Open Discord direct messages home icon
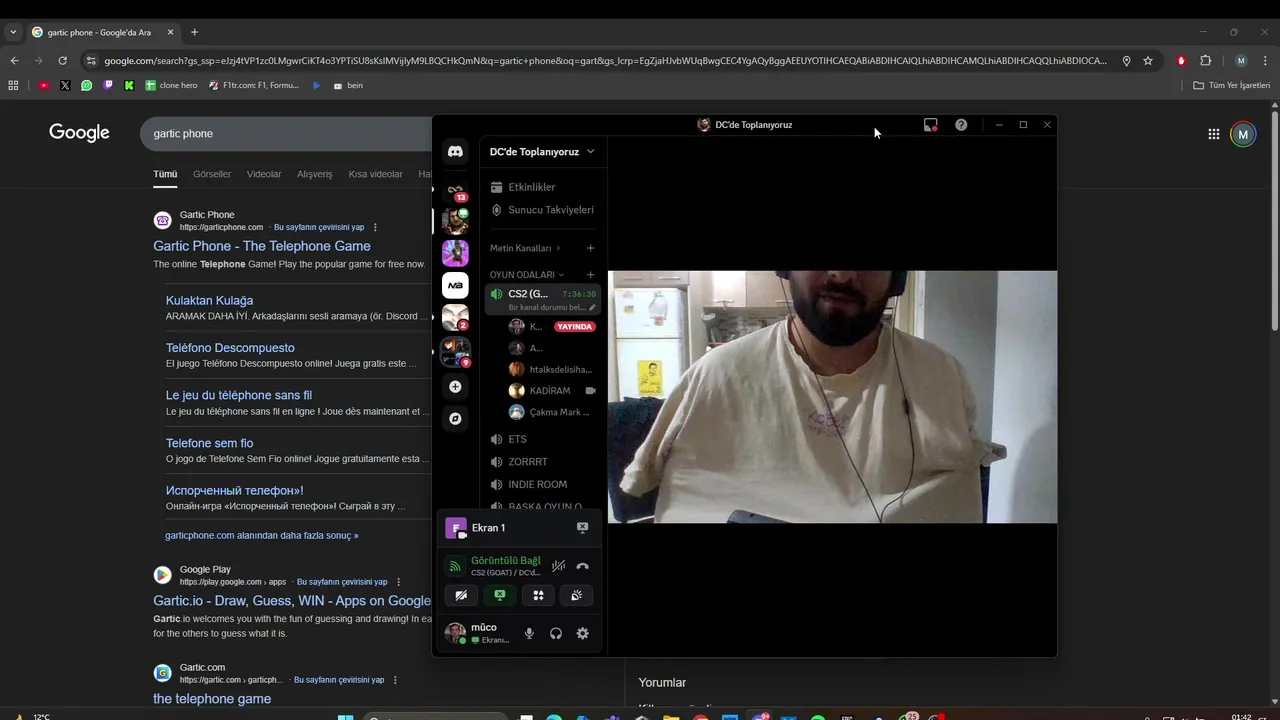The image size is (1280, 720). pos(455,152)
